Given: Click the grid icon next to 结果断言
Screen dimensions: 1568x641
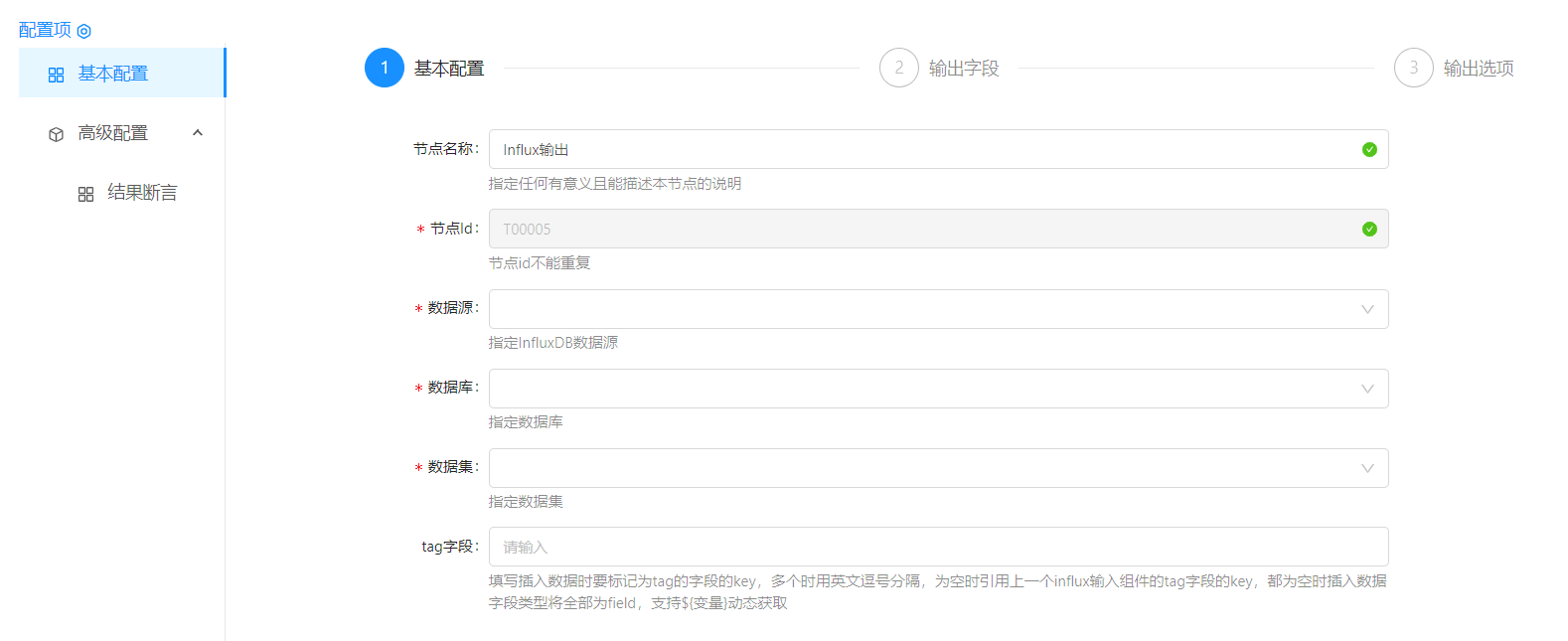Looking at the screenshot, I should click(x=86, y=194).
